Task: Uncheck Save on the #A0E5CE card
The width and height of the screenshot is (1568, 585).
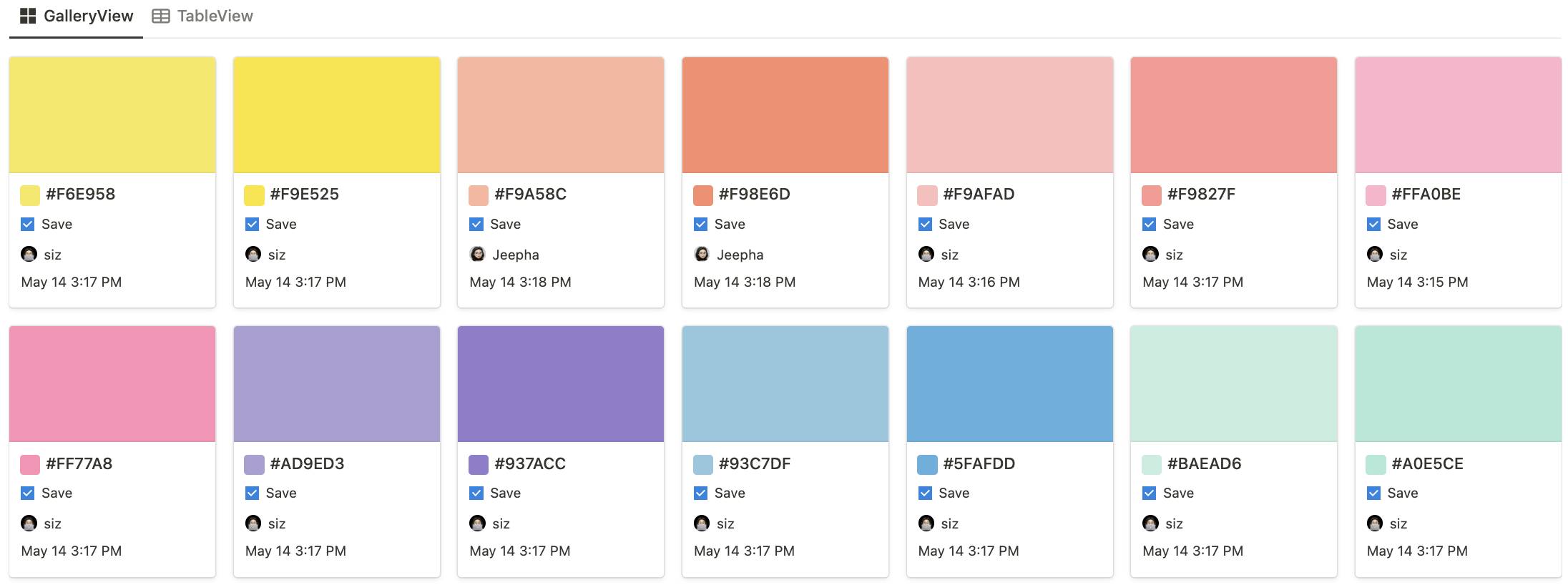Action: coord(1373,493)
